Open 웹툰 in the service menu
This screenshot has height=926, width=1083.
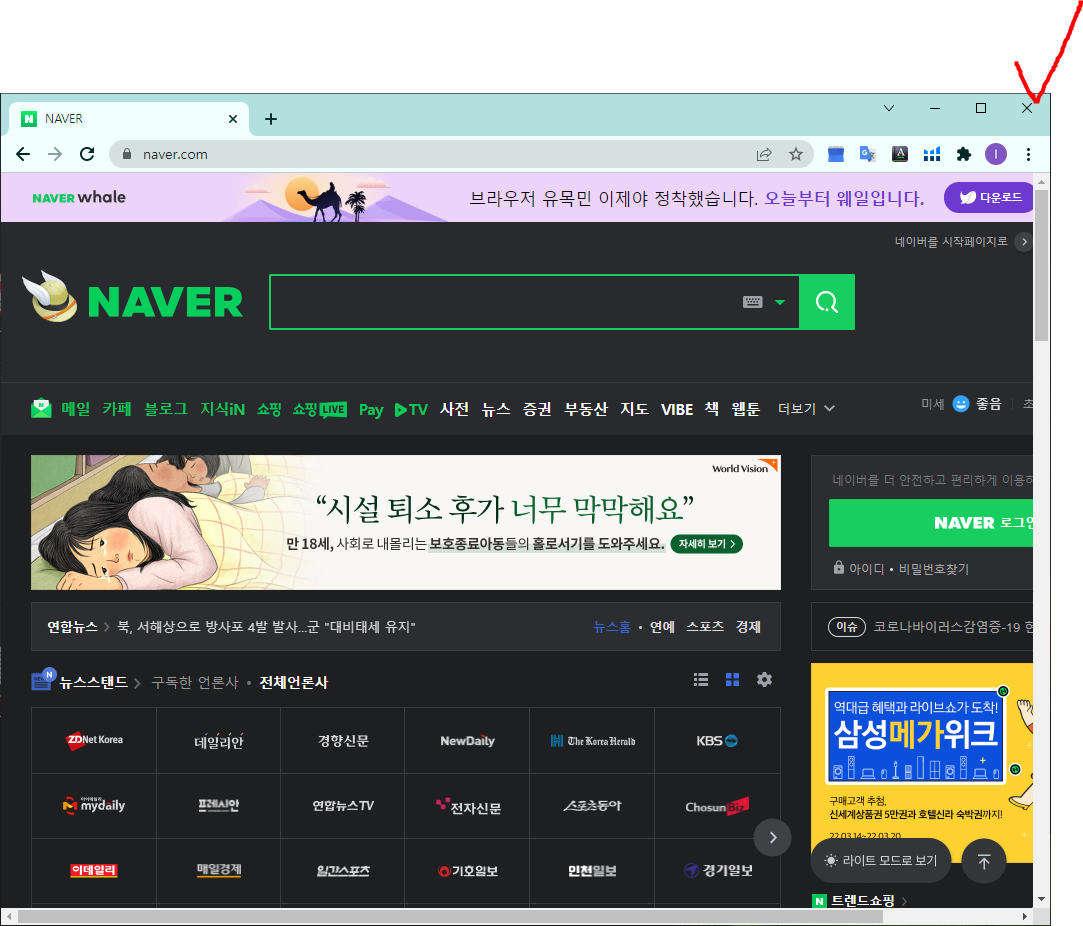746,409
